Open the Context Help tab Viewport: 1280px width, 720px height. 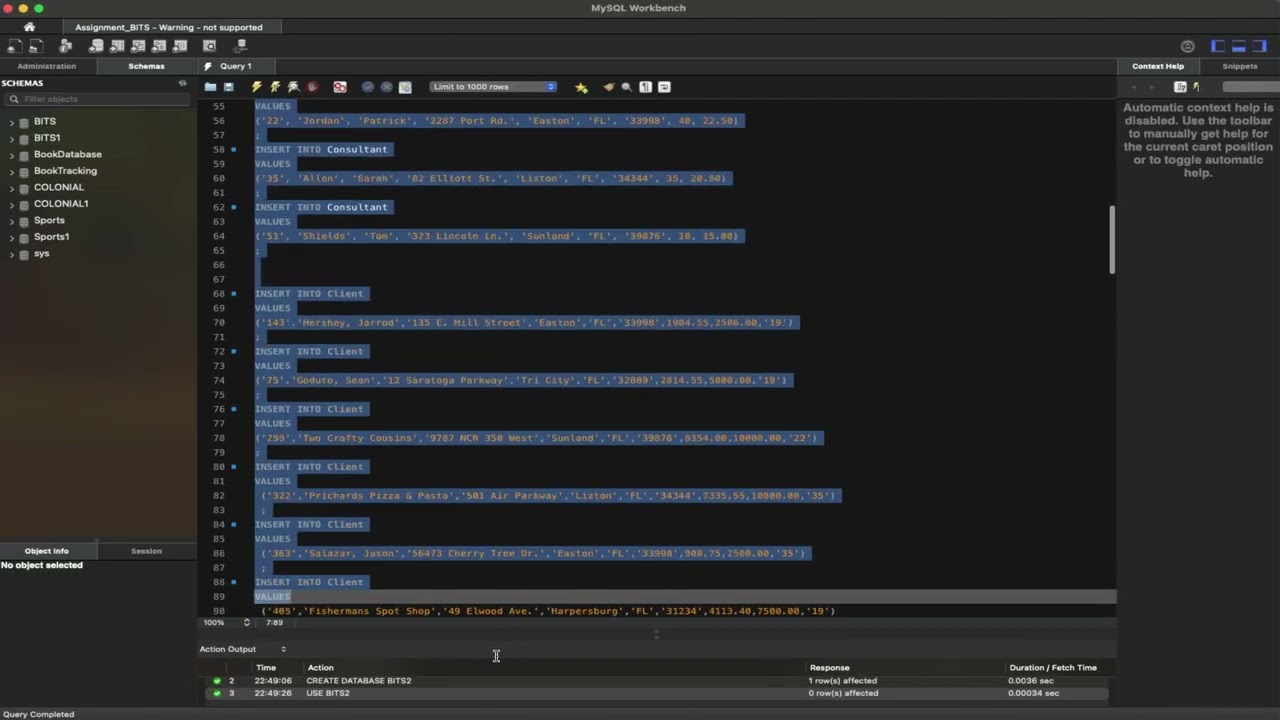pyautogui.click(x=1158, y=66)
